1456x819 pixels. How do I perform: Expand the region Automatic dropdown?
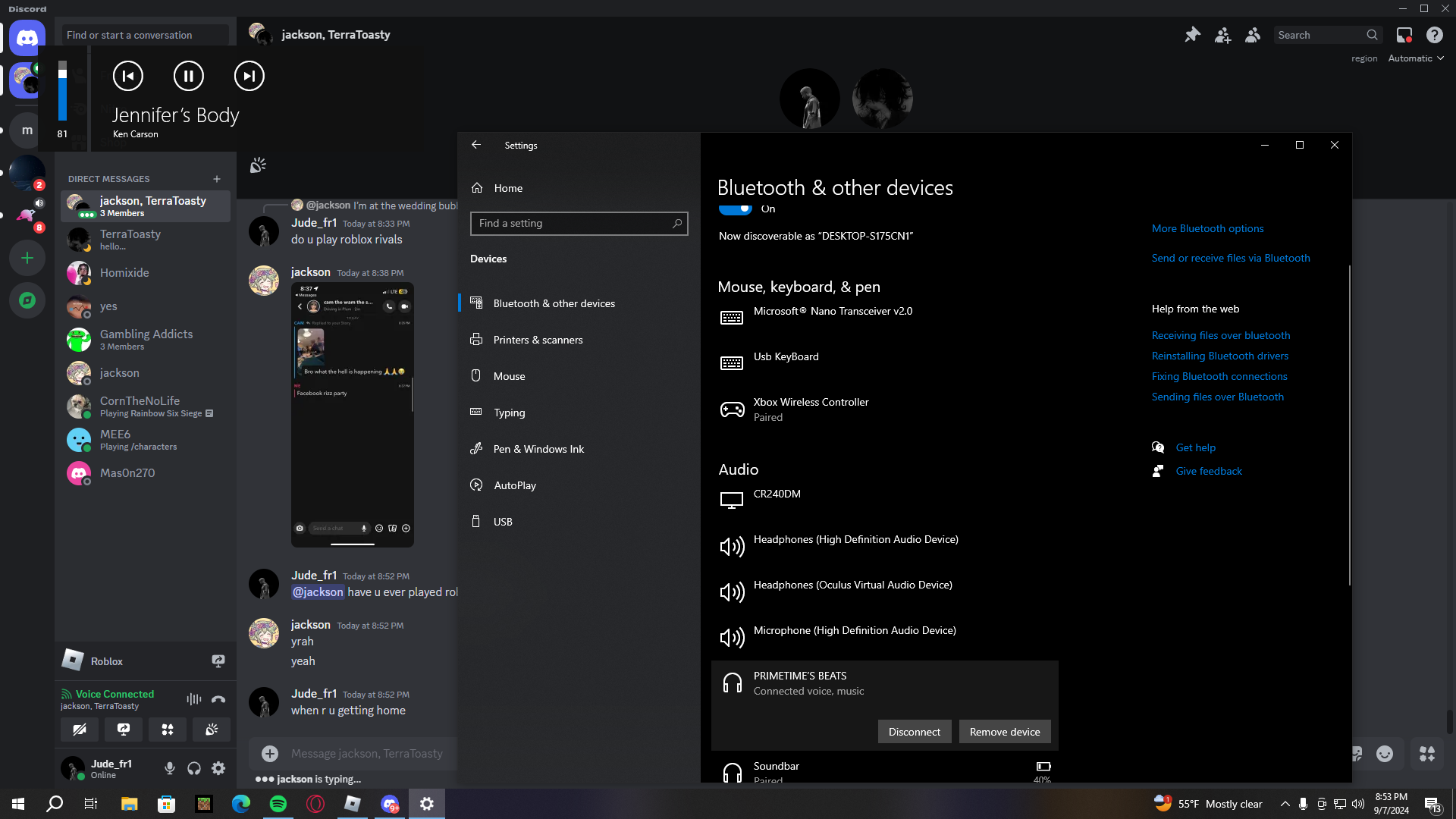point(1415,58)
